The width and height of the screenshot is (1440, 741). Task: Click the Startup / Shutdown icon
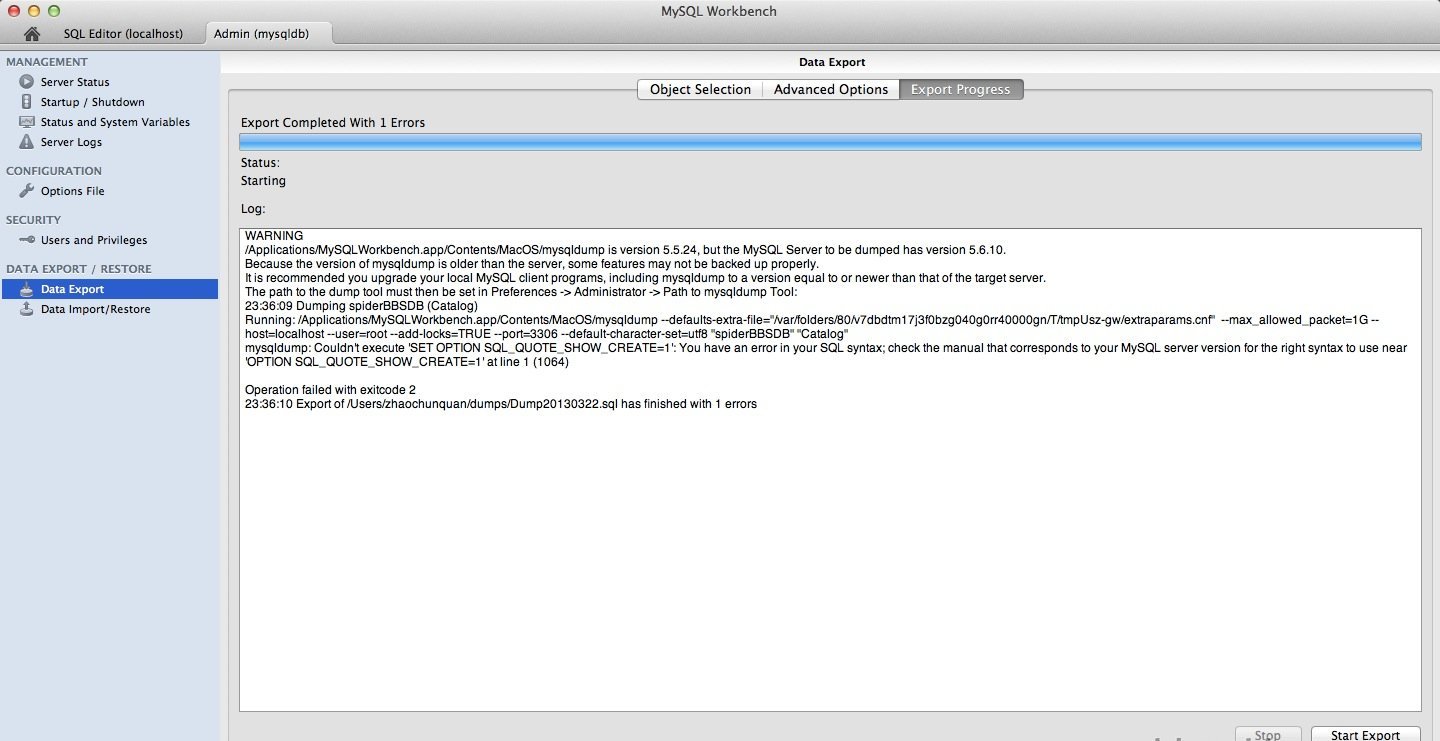[27, 102]
